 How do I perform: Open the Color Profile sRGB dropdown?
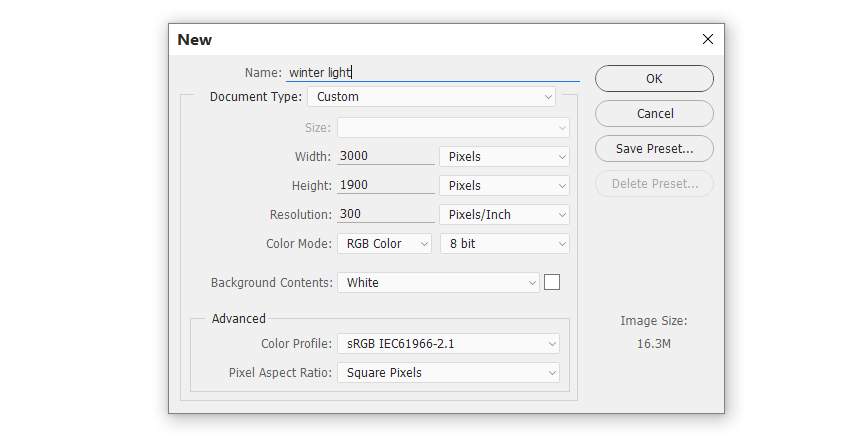click(x=448, y=344)
